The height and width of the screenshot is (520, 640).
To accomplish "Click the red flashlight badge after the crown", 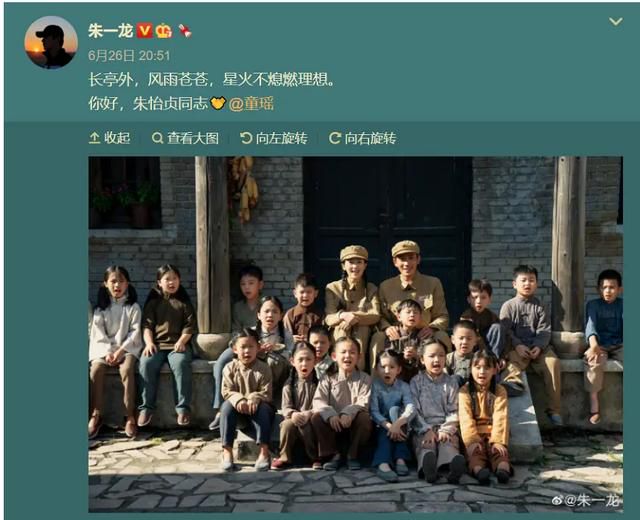I will click(185, 31).
